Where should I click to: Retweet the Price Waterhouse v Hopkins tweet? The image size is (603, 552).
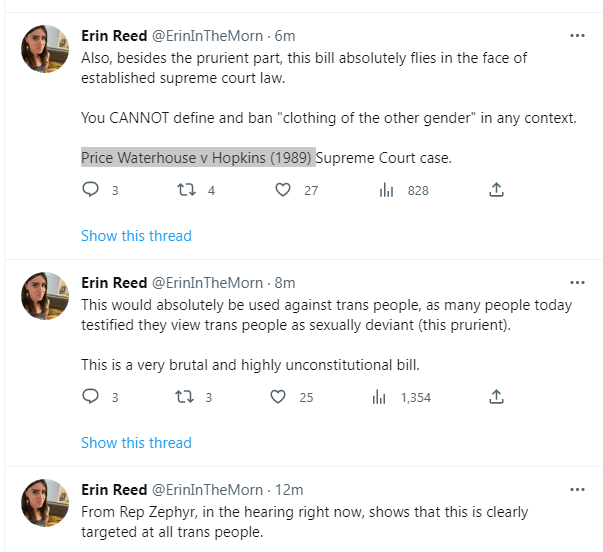coord(187,190)
